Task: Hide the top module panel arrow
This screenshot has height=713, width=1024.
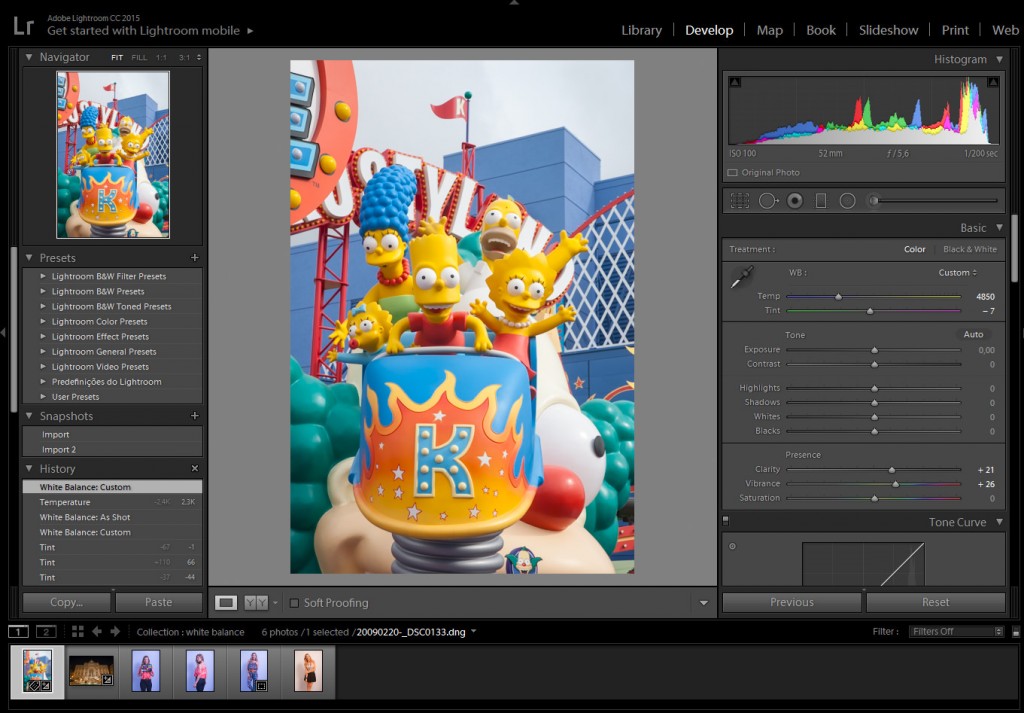Action: 514,3
